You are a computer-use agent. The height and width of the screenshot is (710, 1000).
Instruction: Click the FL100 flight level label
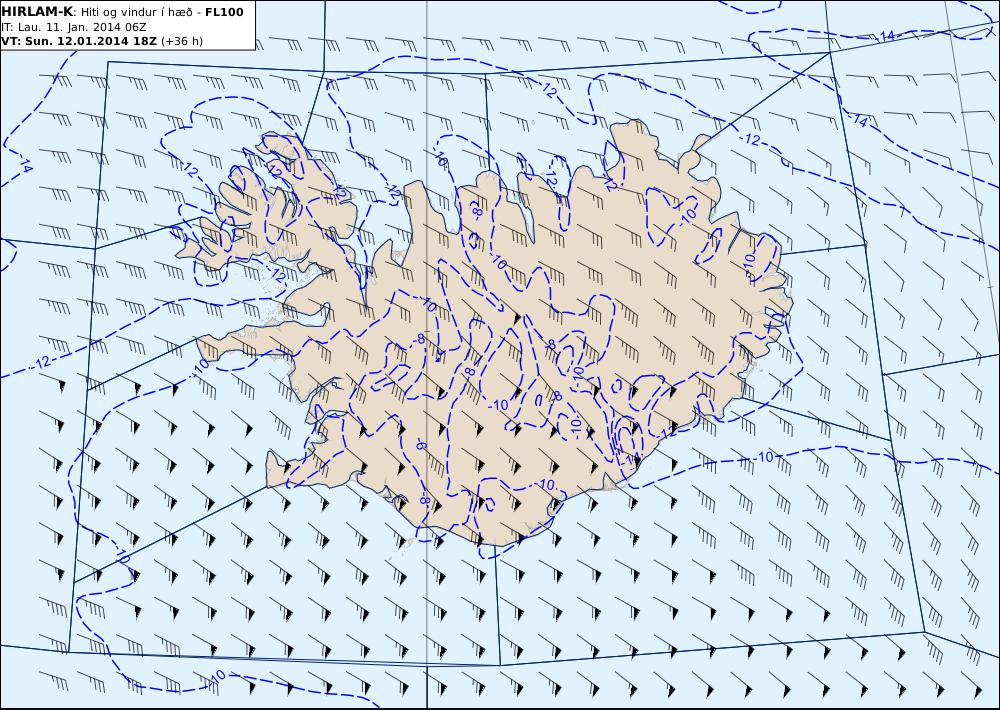tap(224, 12)
